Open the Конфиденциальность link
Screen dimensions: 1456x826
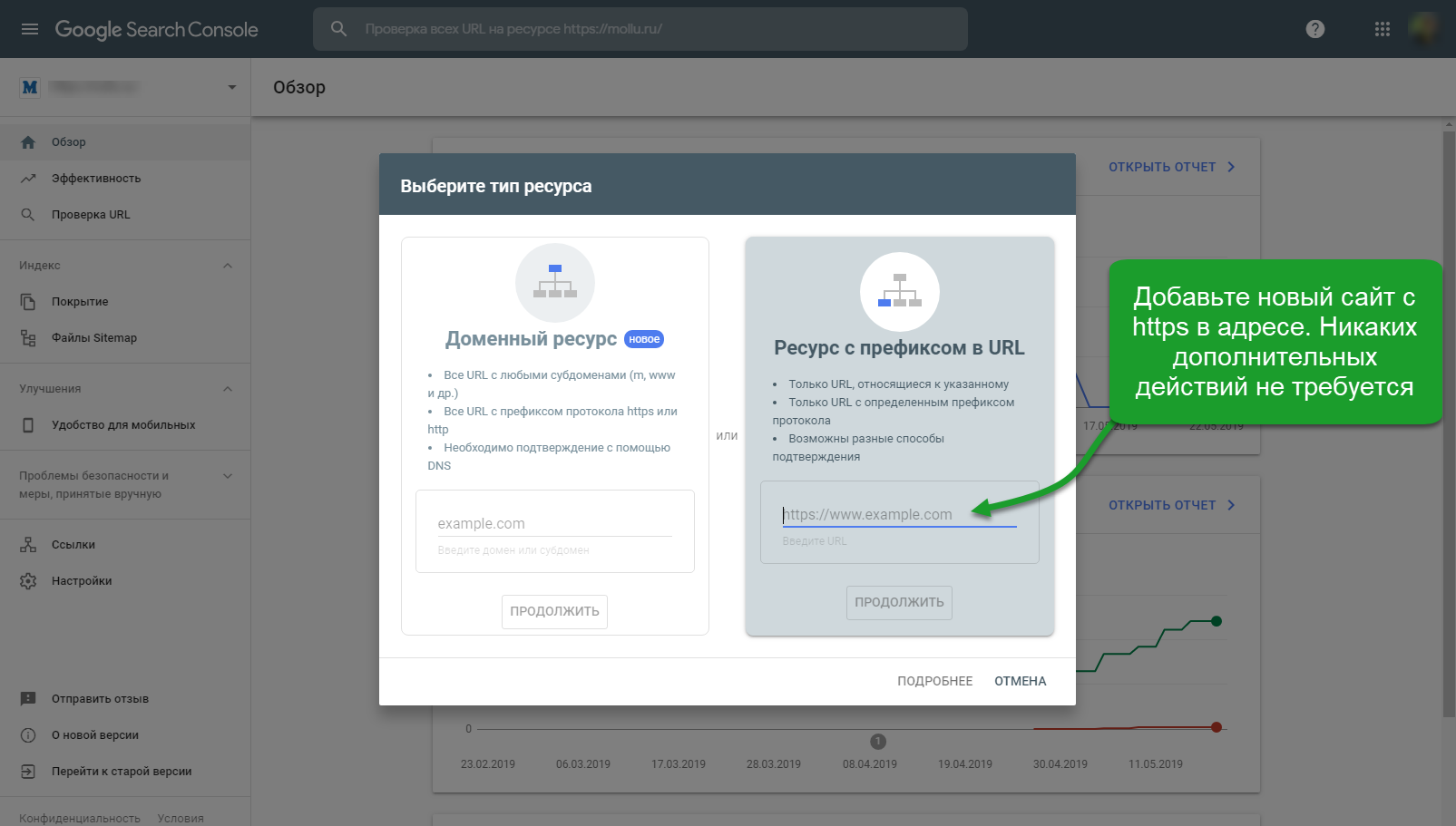[x=80, y=818]
